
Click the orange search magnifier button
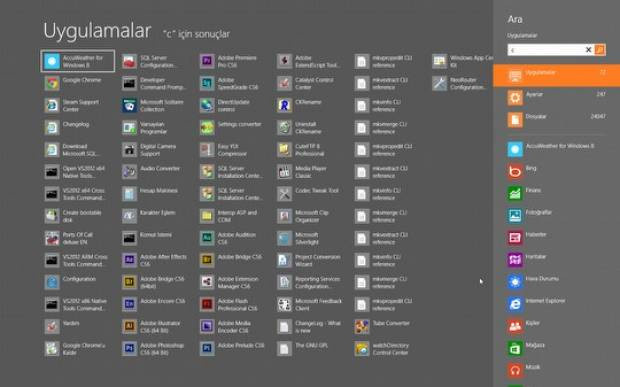click(x=600, y=50)
